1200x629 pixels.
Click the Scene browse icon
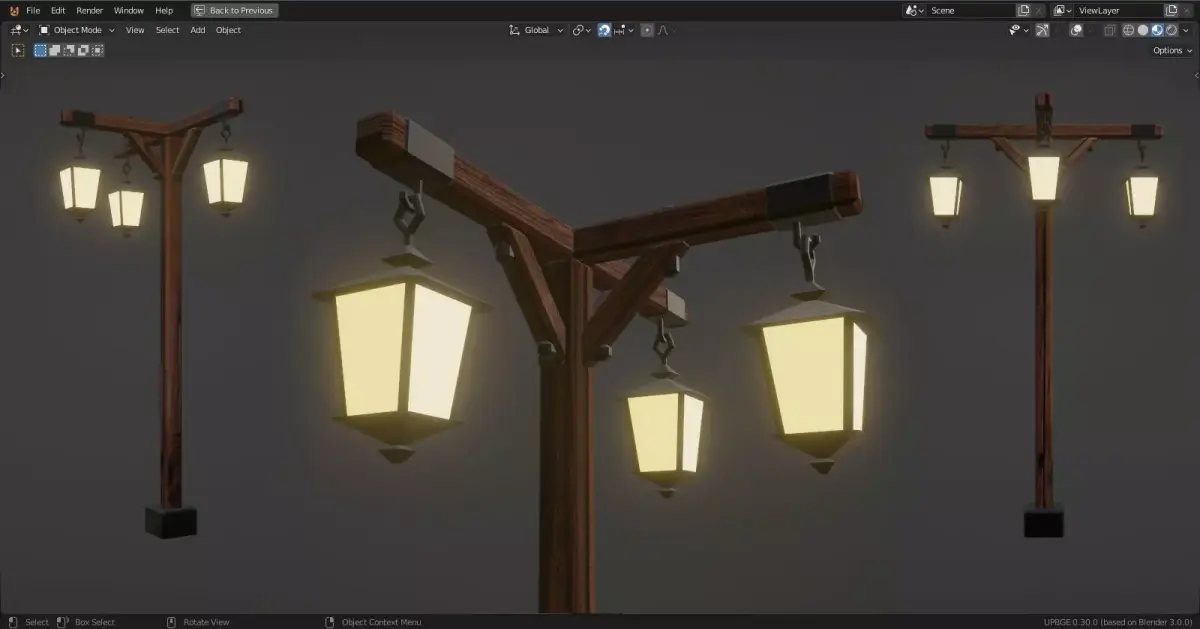click(914, 10)
